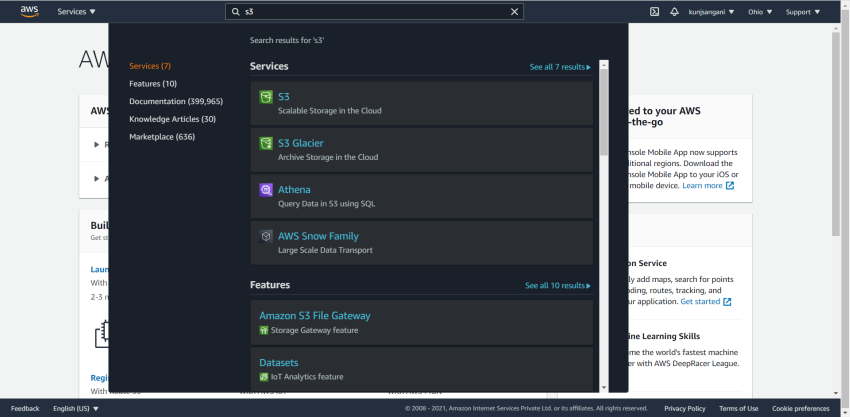The image size is (850, 417).
Task: Open the notifications bell
Action: [x=674, y=11]
